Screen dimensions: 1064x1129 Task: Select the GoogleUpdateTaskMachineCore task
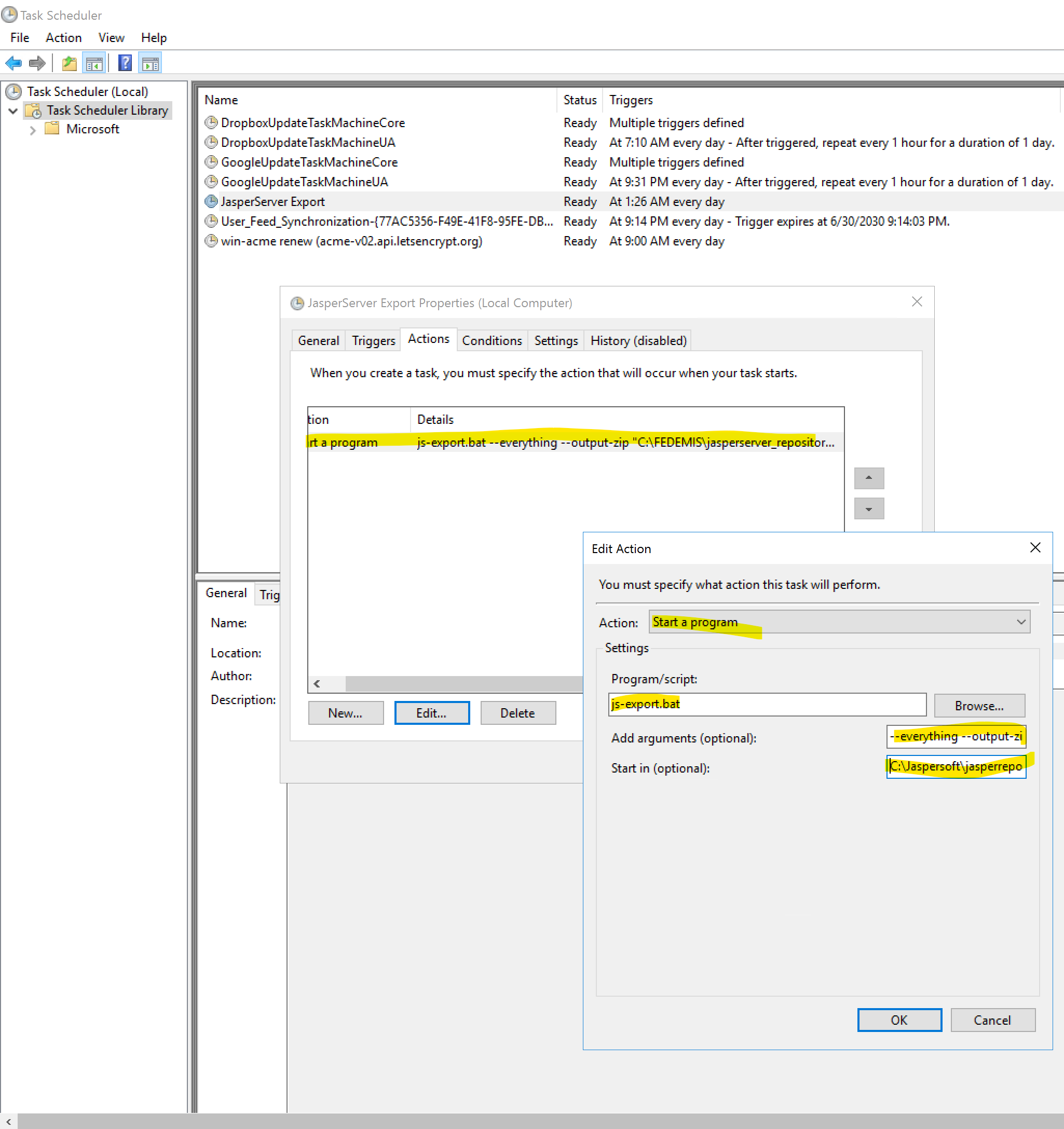coord(309,162)
